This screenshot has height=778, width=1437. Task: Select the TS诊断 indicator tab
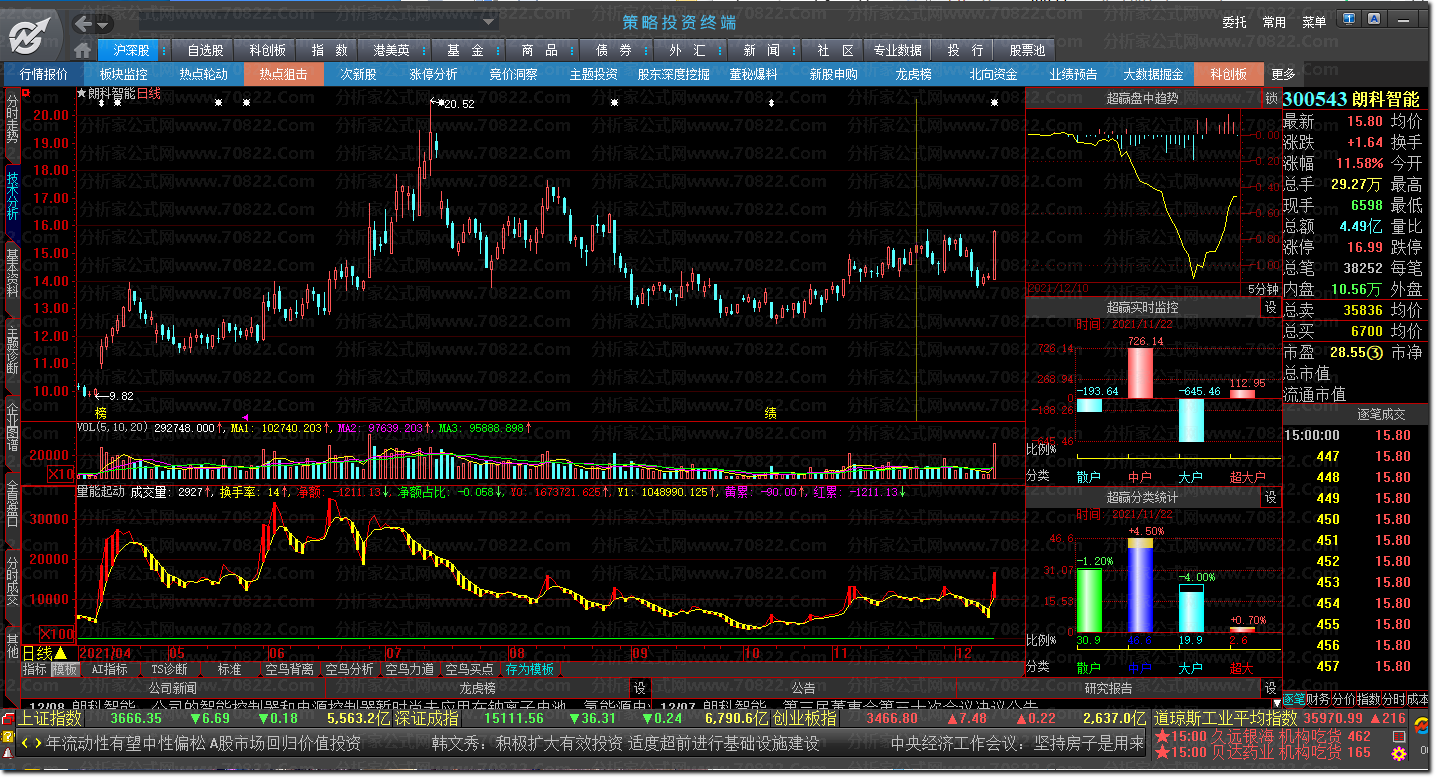coord(169,669)
